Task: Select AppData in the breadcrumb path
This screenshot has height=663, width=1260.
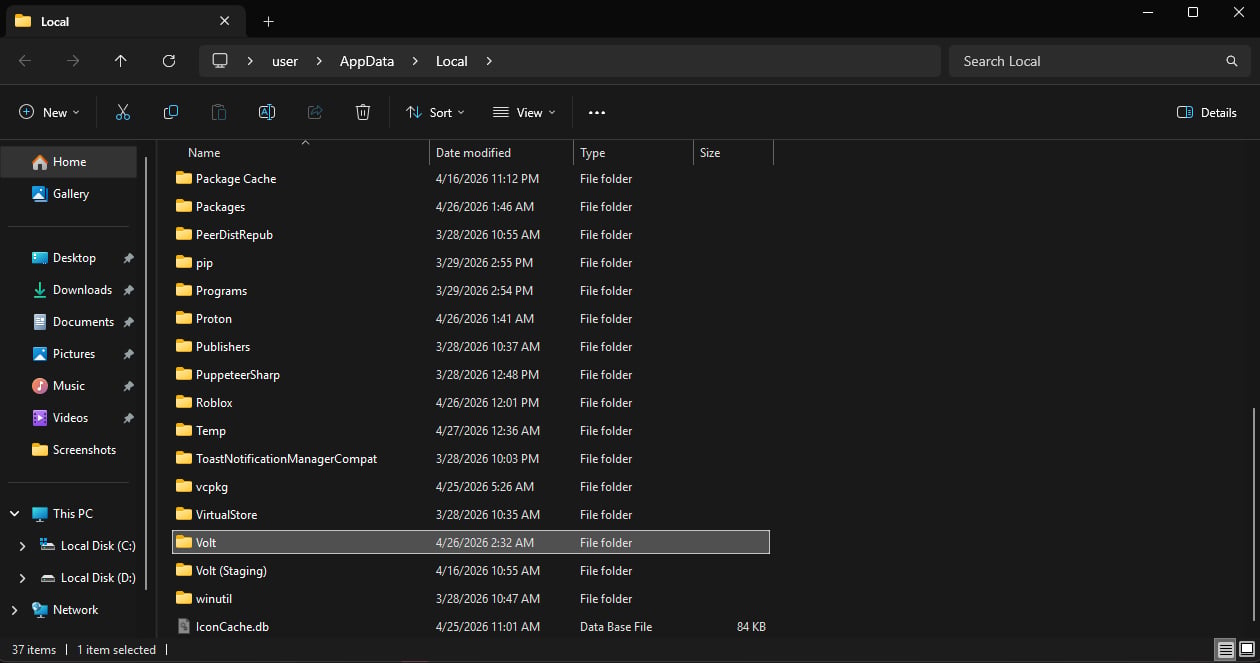Action: [x=367, y=61]
